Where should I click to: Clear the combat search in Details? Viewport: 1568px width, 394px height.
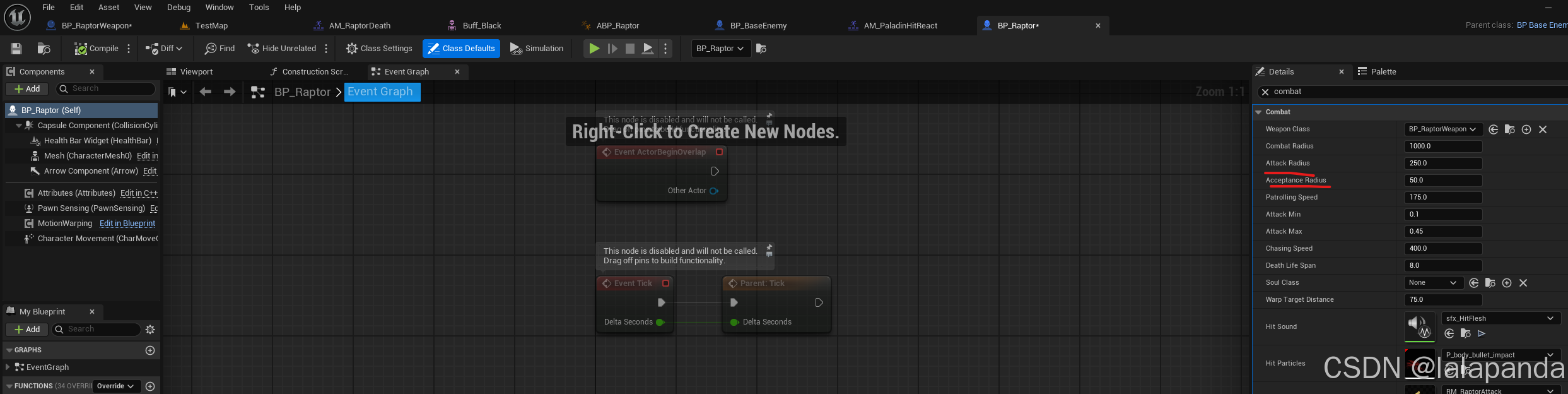click(x=1265, y=92)
